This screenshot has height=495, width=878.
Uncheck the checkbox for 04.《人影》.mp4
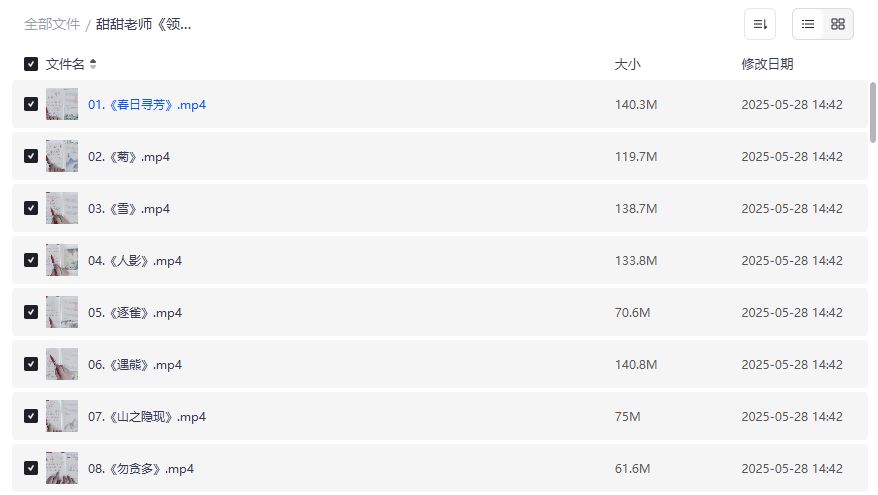pyautogui.click(x=31, y=260)
